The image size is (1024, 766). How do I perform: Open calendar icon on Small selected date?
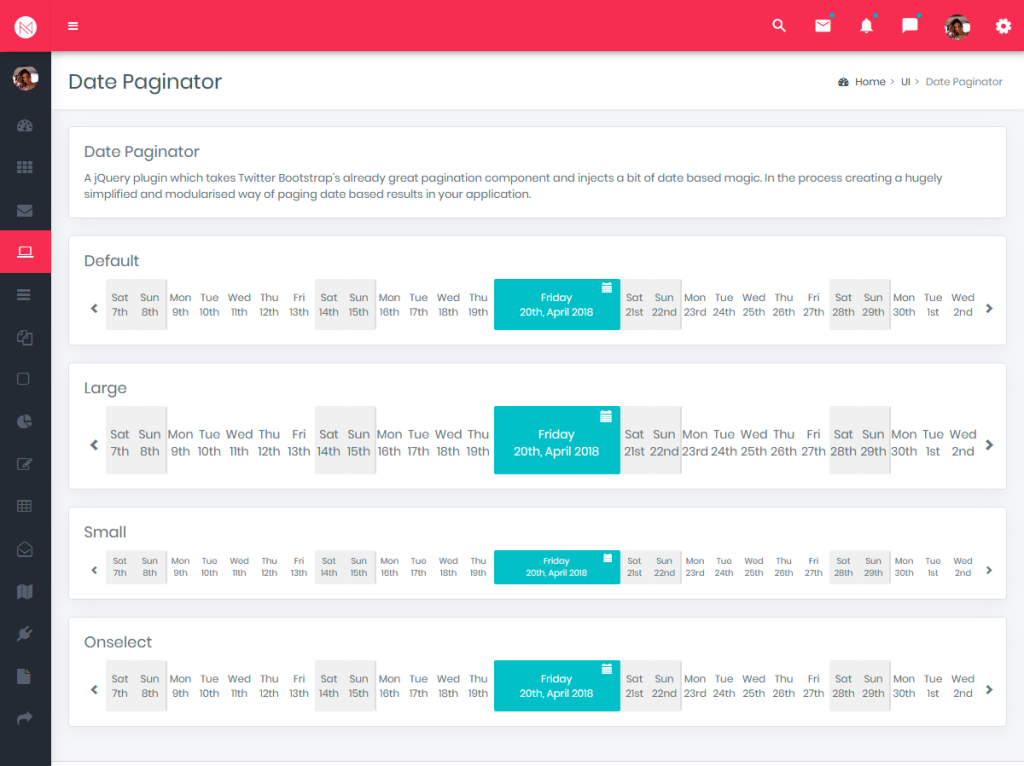[607, 558]
